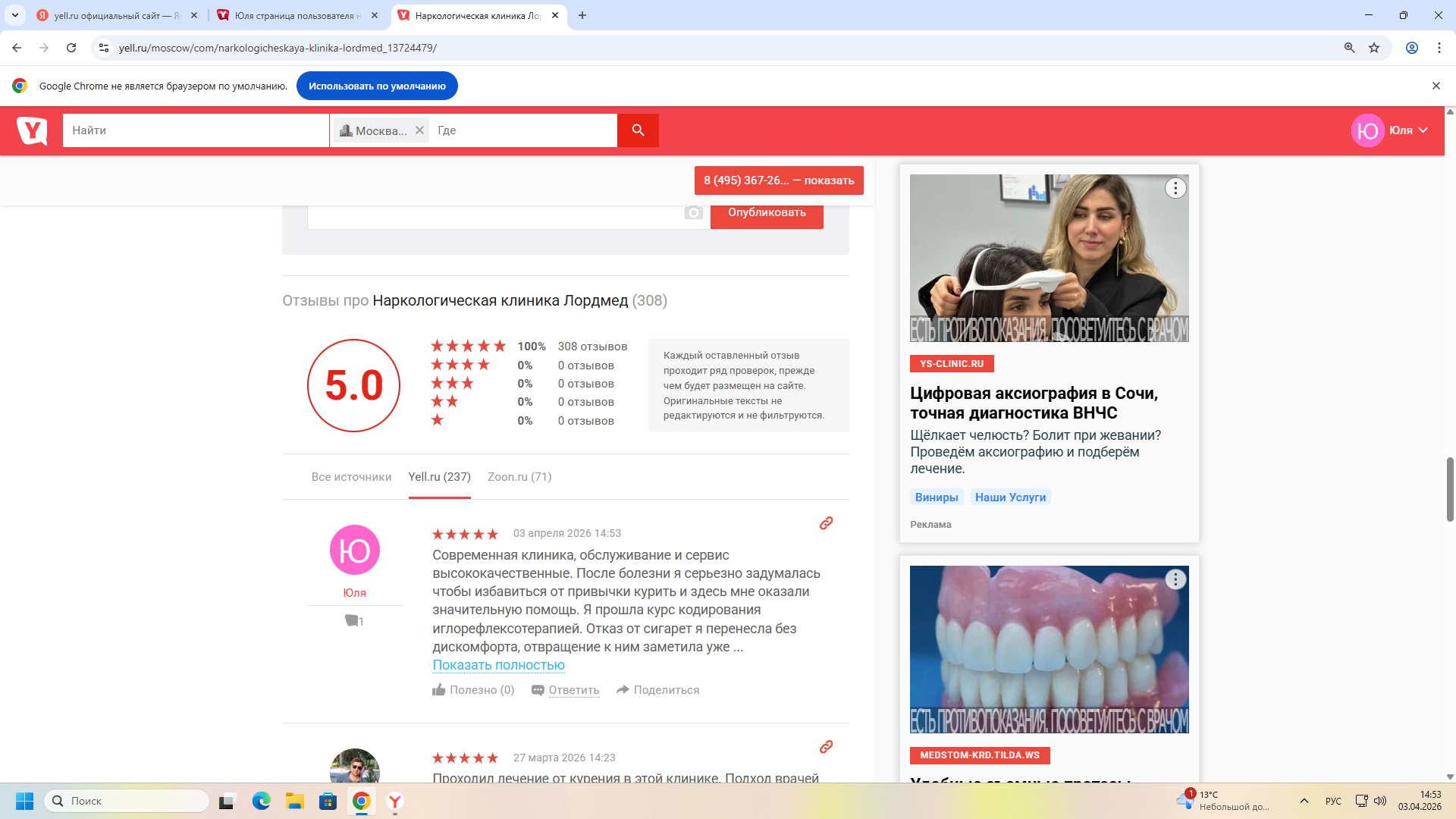The height and width of the screenshot is (819, 1456).
Task: Click the camera icon to attach photo
Action: 693,213
